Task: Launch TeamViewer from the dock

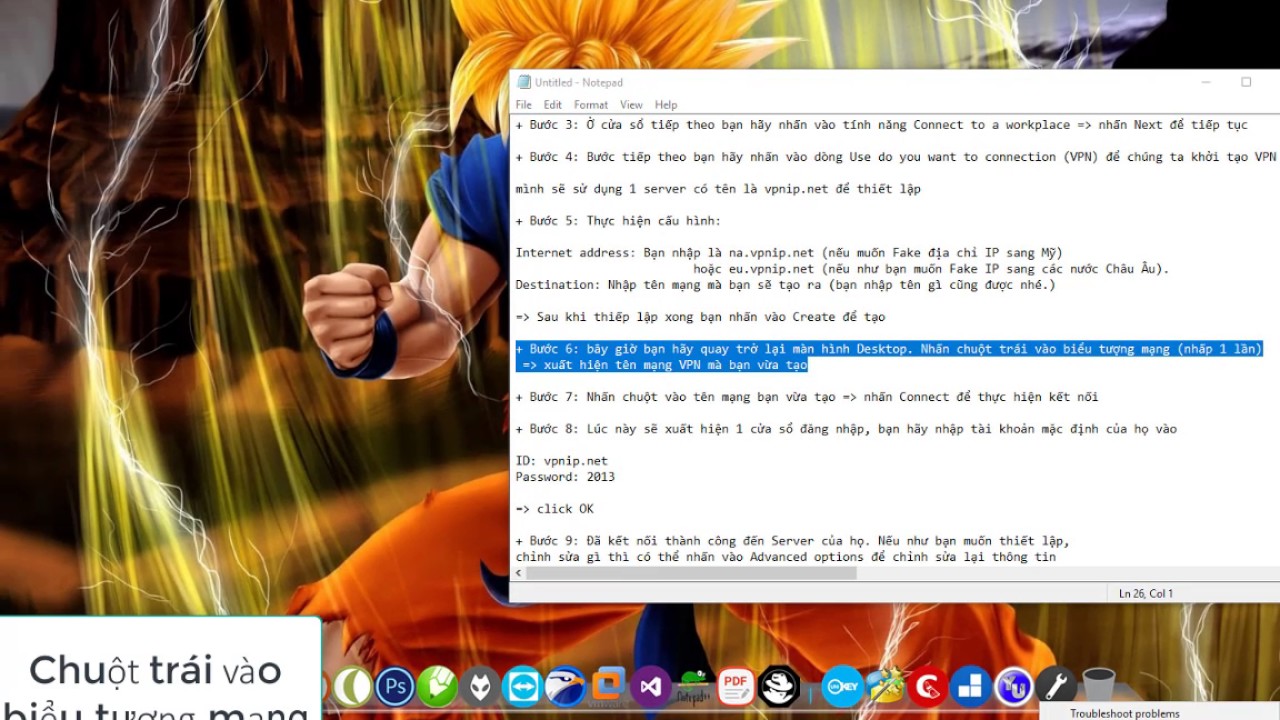Action: (x=522, y=687)
